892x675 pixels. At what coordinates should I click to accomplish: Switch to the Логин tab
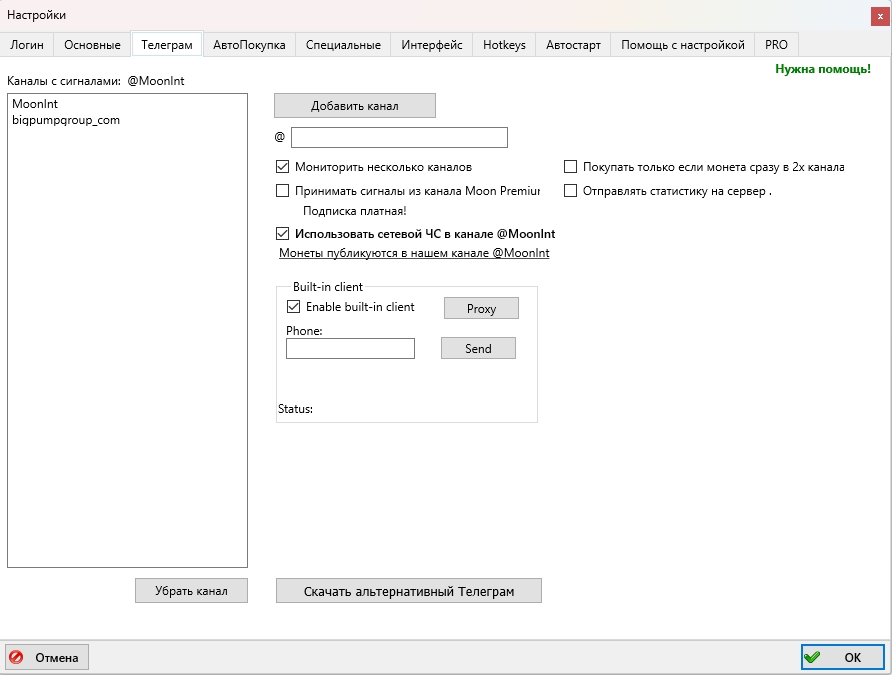[27, 45]
